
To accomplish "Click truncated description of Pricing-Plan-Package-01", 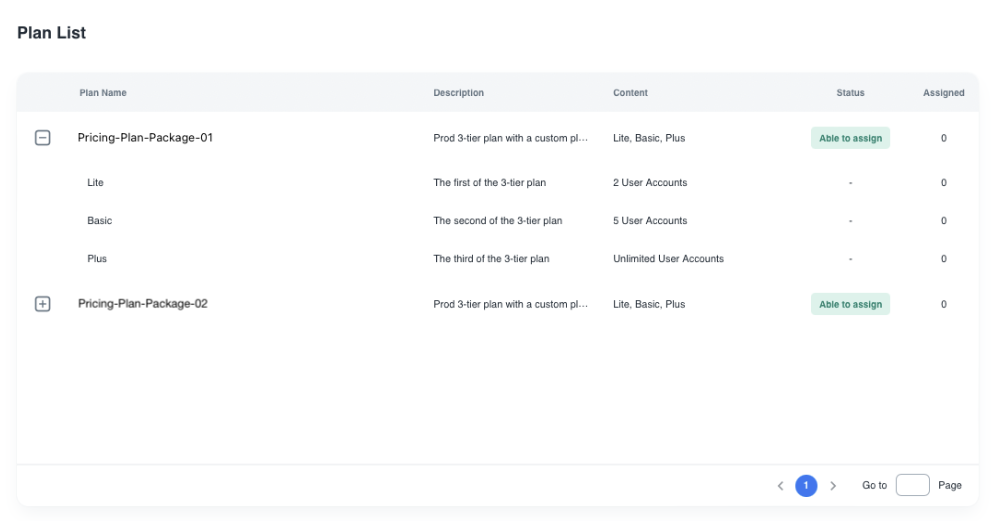I will point(510,138).
